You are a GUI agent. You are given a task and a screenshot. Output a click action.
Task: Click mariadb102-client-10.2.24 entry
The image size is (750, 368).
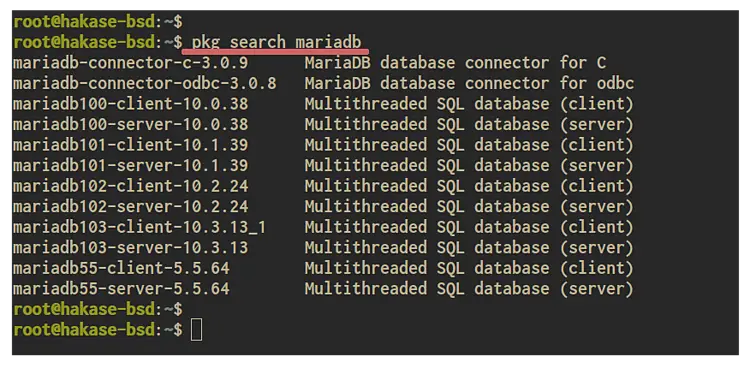[x=131, y=186]
